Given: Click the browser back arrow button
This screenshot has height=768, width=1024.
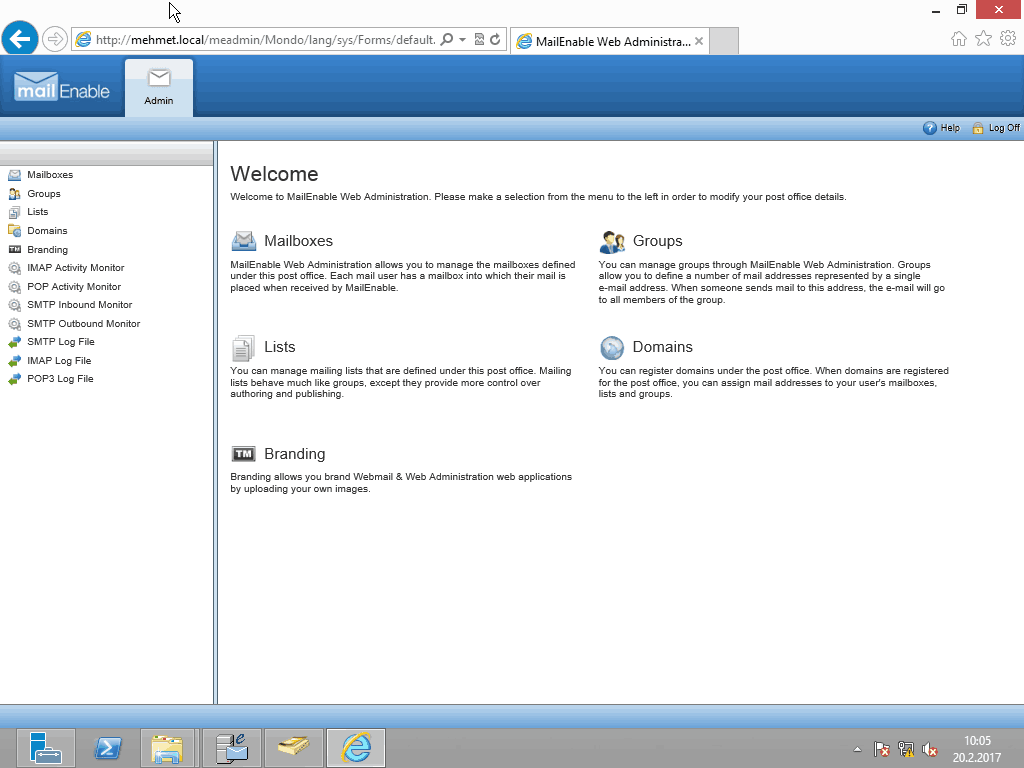Looking at the screenshot, I should 20,39.
